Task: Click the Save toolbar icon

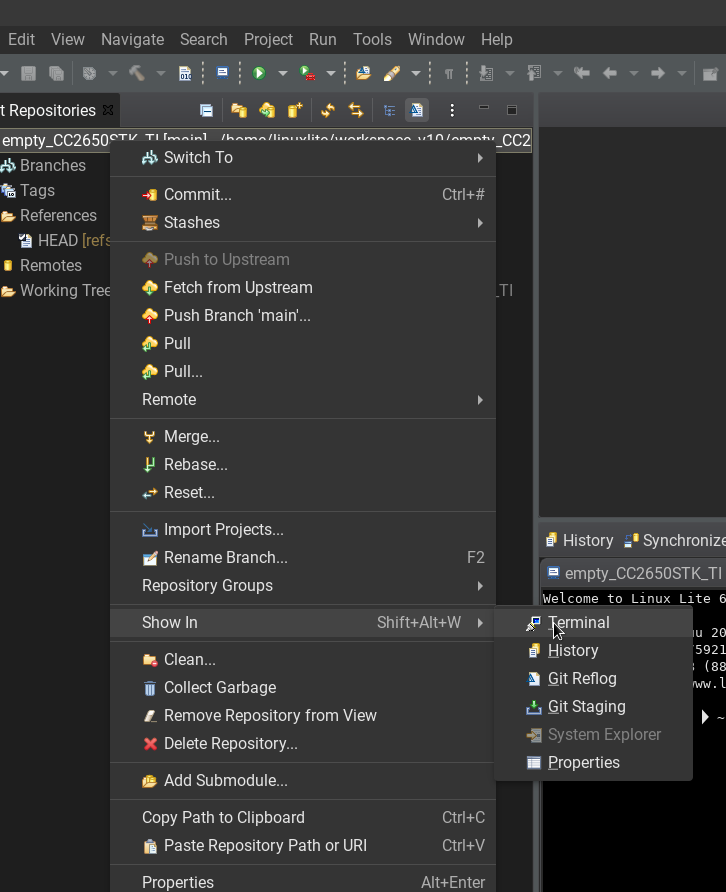Action: pos(28,73)
